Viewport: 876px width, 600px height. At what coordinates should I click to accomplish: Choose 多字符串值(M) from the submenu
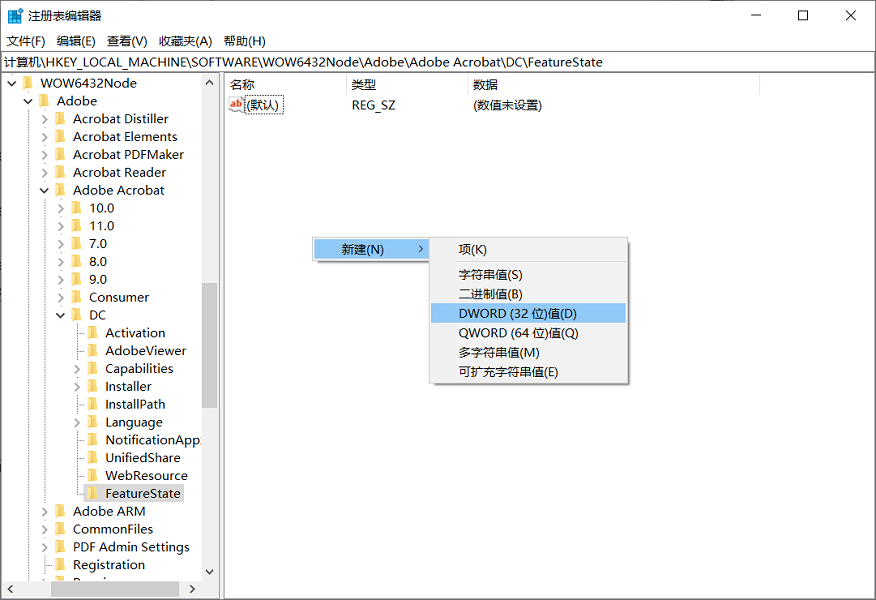coord(529,353)
